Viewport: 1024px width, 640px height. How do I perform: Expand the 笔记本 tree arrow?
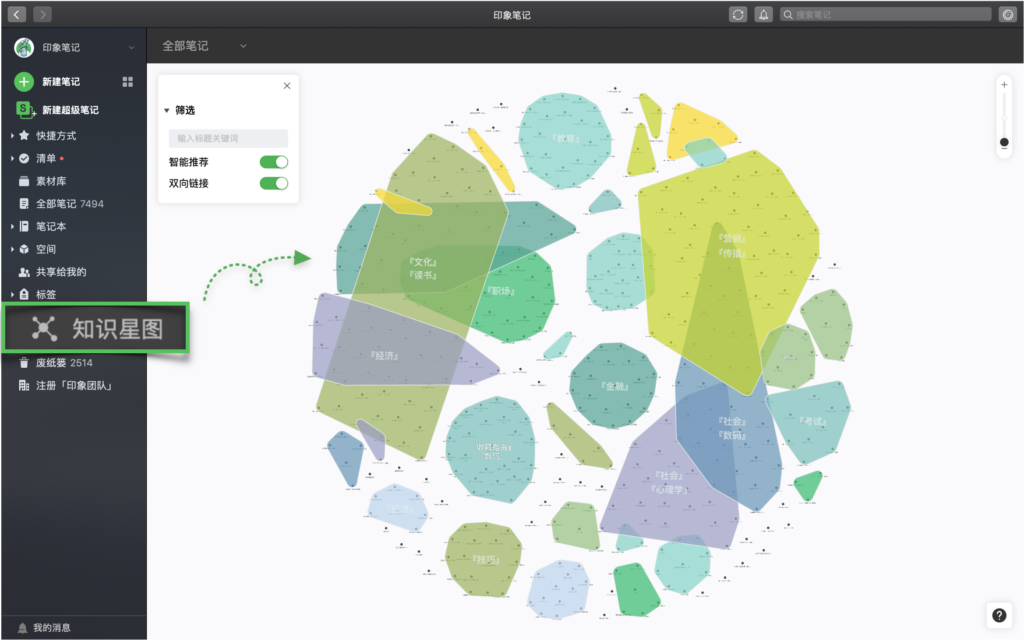[x=12, y=227]
